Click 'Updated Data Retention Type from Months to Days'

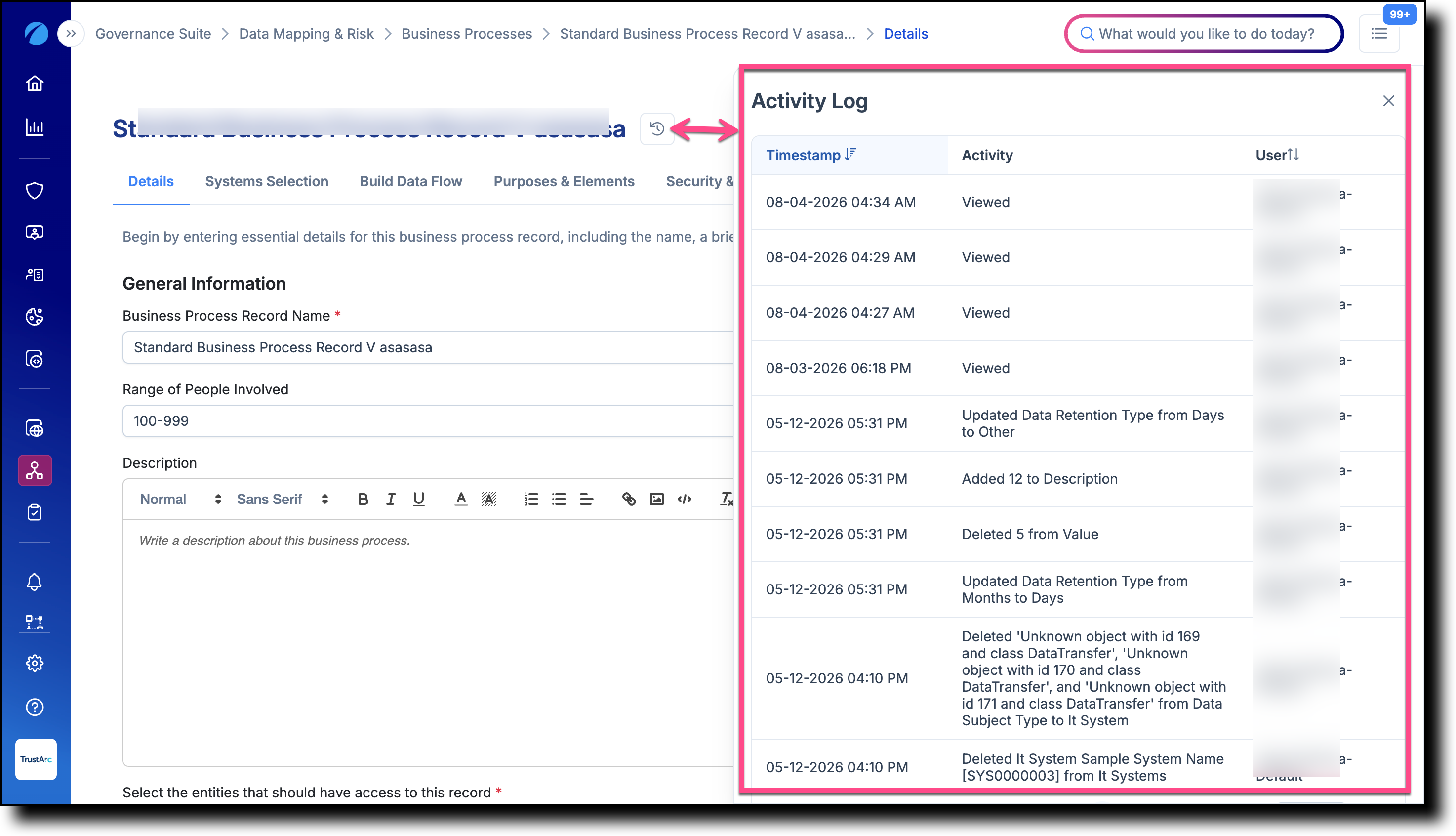pos(1074,589)
